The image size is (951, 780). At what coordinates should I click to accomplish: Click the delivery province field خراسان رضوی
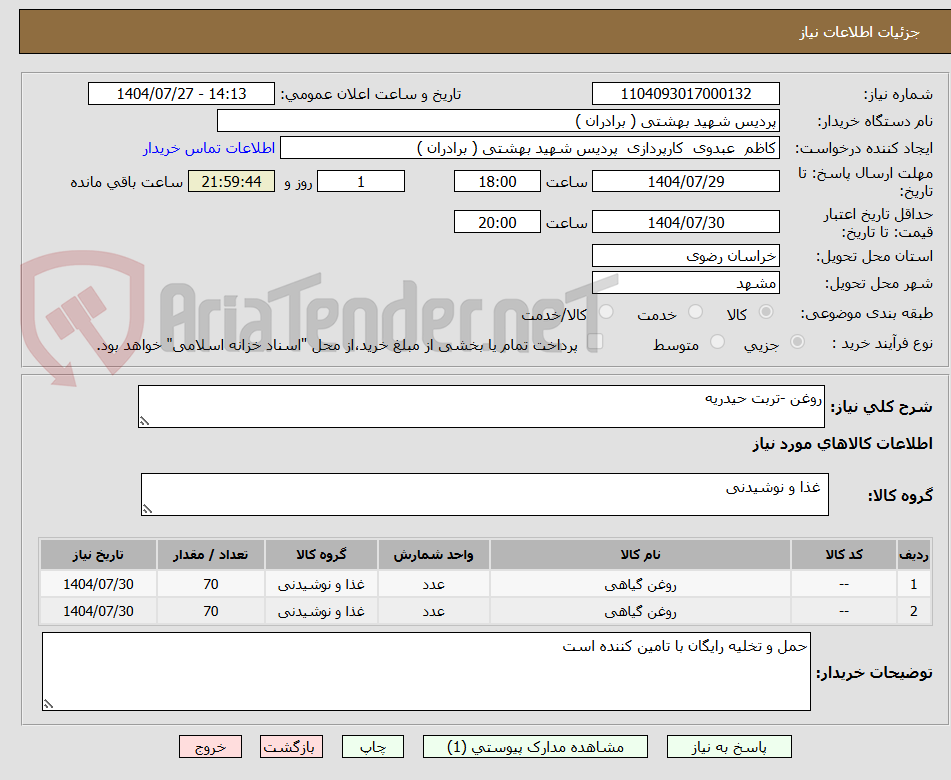[686, 255]
